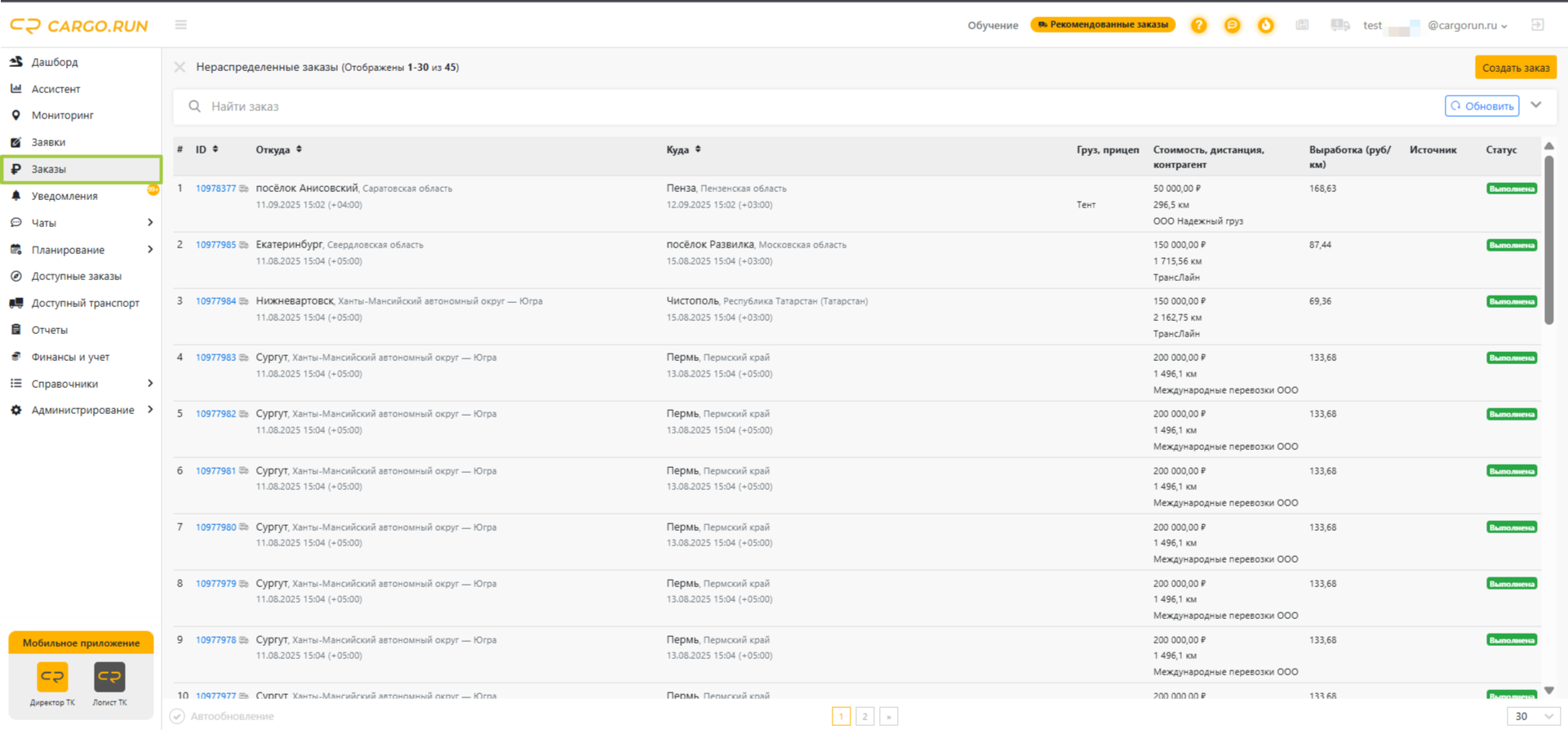Screen dimensions: 1568x730
Task: Click the orders table vertical scrollbar
Action: [x=1548, y=239]
